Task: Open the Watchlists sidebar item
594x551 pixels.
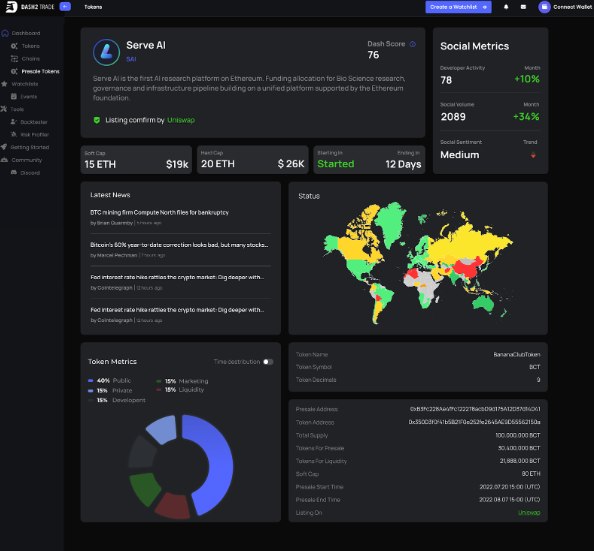Action: pyautogui.click(x=25, y=84)
